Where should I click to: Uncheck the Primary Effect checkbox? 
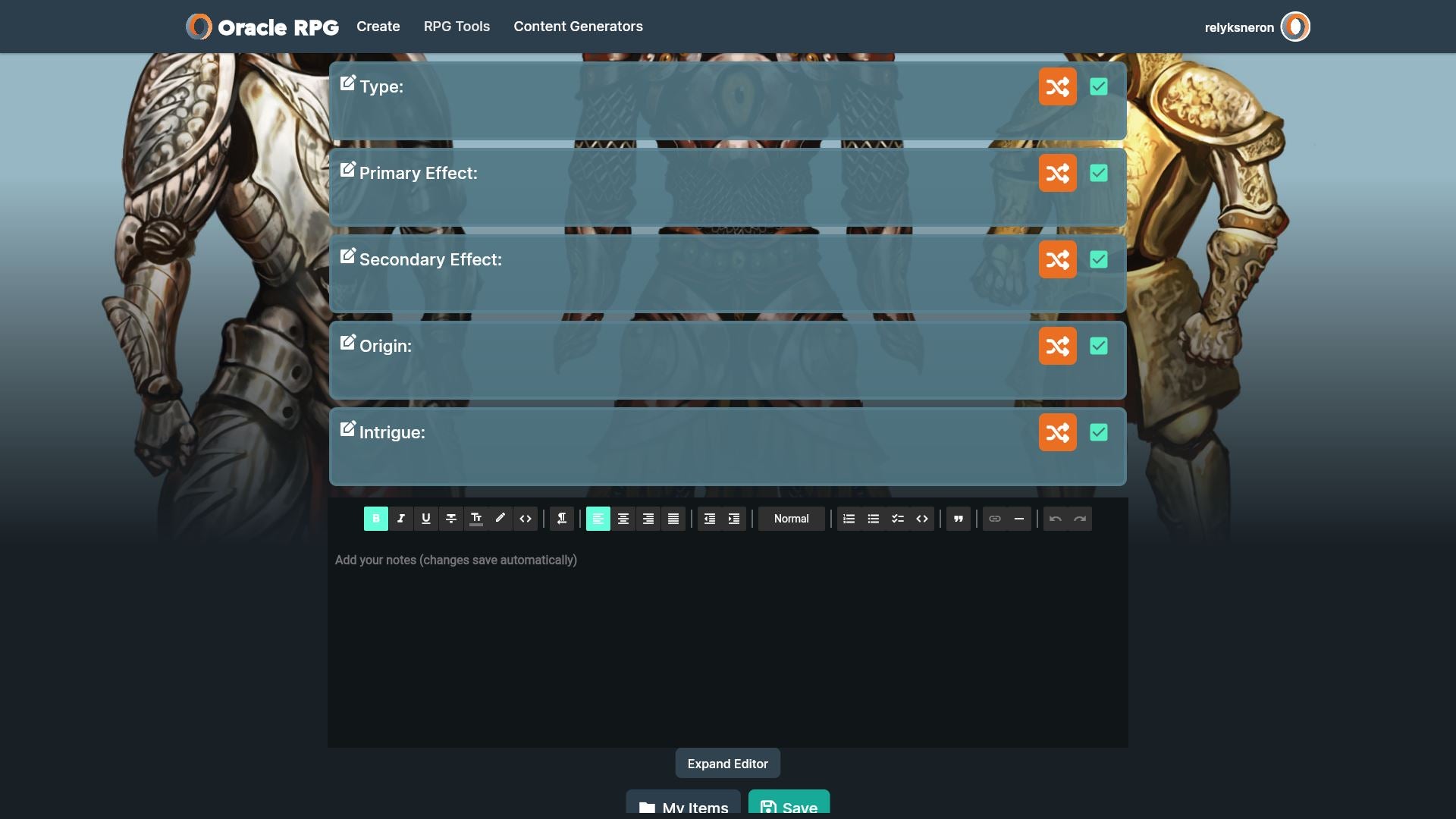coord(1099,173)
